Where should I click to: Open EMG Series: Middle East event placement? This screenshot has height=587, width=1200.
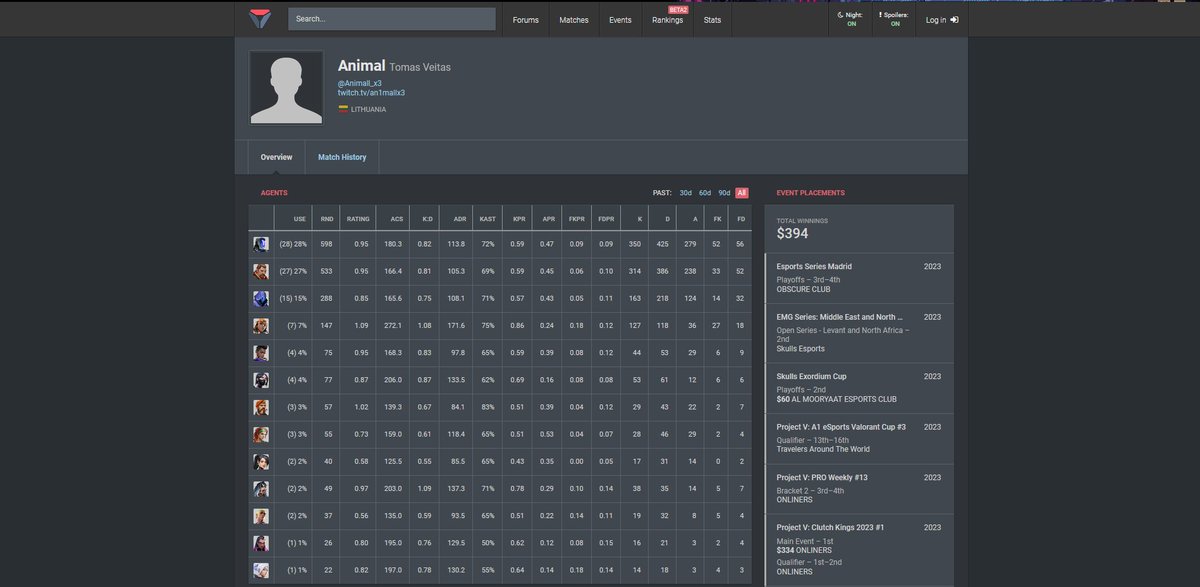pyautogui.click(x=859, y=333)
